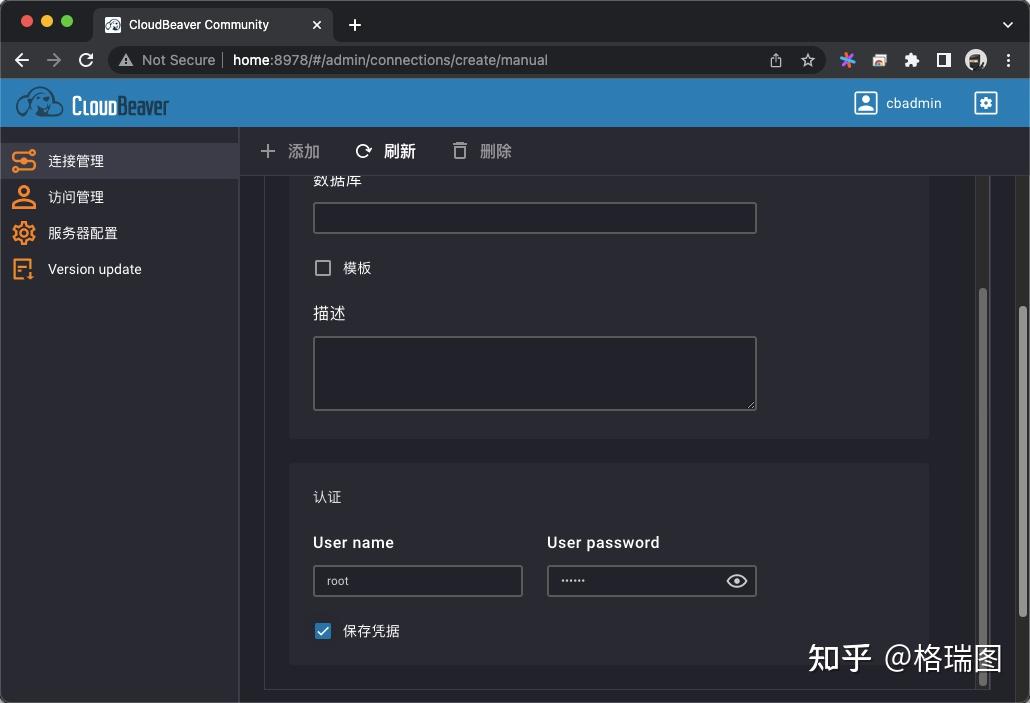This screenshot has width=1030, height=703.
Task: Click the browser forward arrow
Action: click(x=54, y=60)
